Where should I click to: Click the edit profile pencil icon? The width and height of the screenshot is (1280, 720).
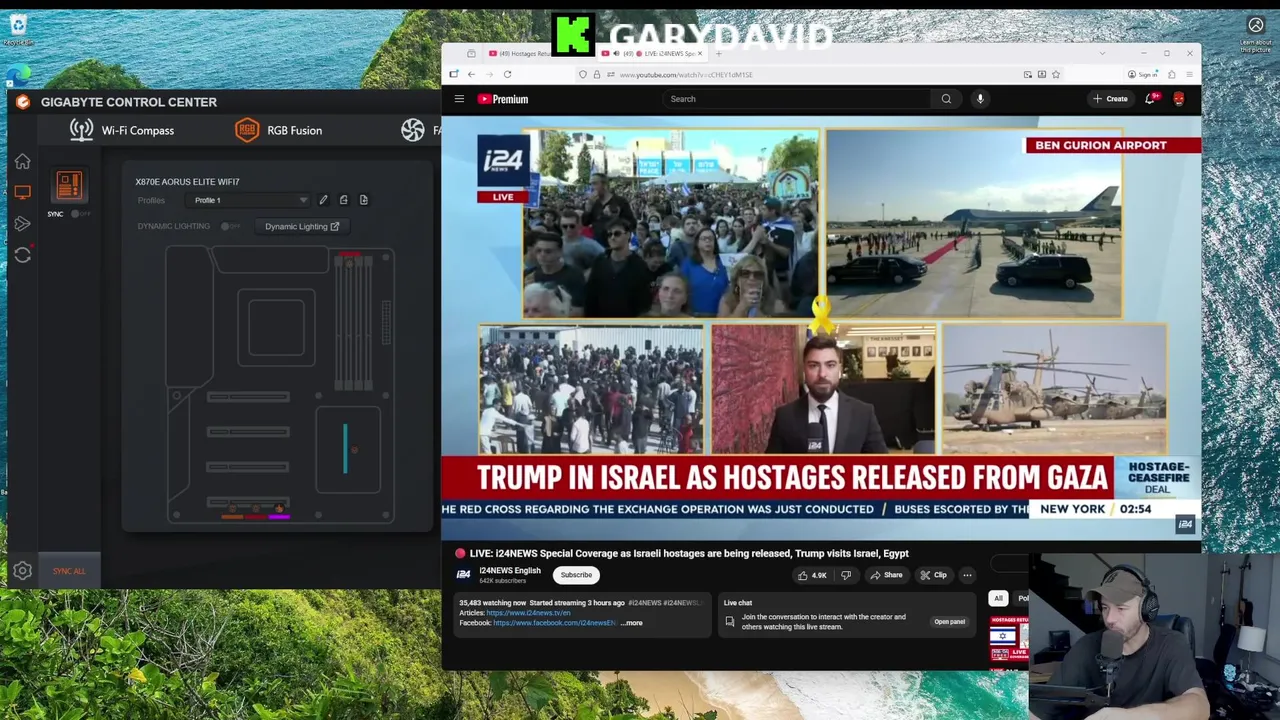[x=323, y=200]
